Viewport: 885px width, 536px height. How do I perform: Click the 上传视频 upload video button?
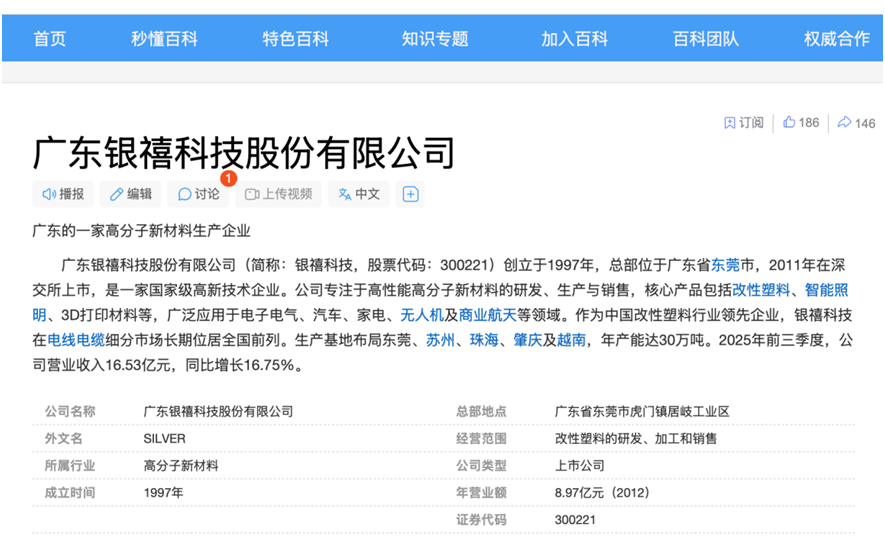click(278, 194)
